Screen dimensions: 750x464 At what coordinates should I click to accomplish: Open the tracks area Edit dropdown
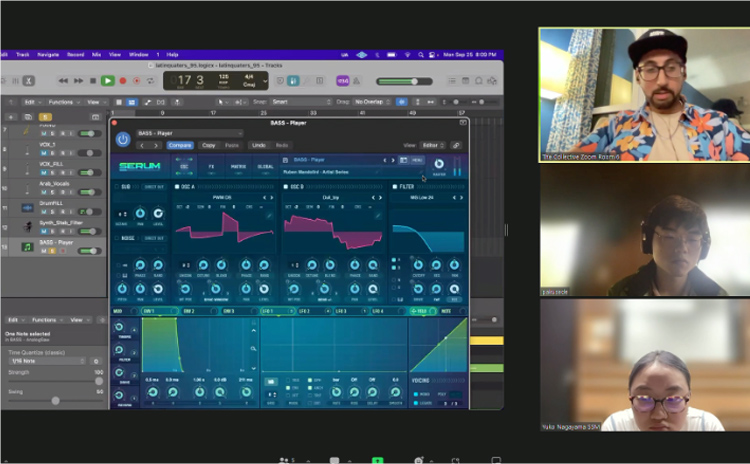click(x=33, y=102)
